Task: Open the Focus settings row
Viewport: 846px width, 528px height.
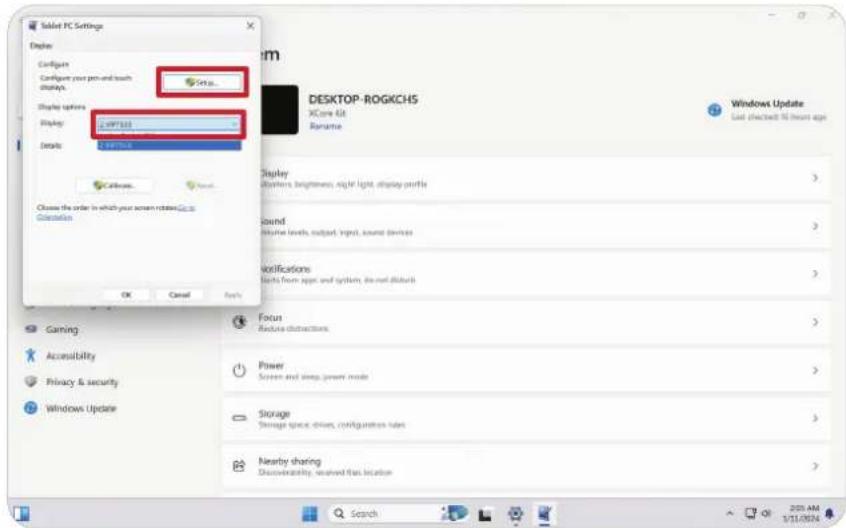Action: point(527,322)
